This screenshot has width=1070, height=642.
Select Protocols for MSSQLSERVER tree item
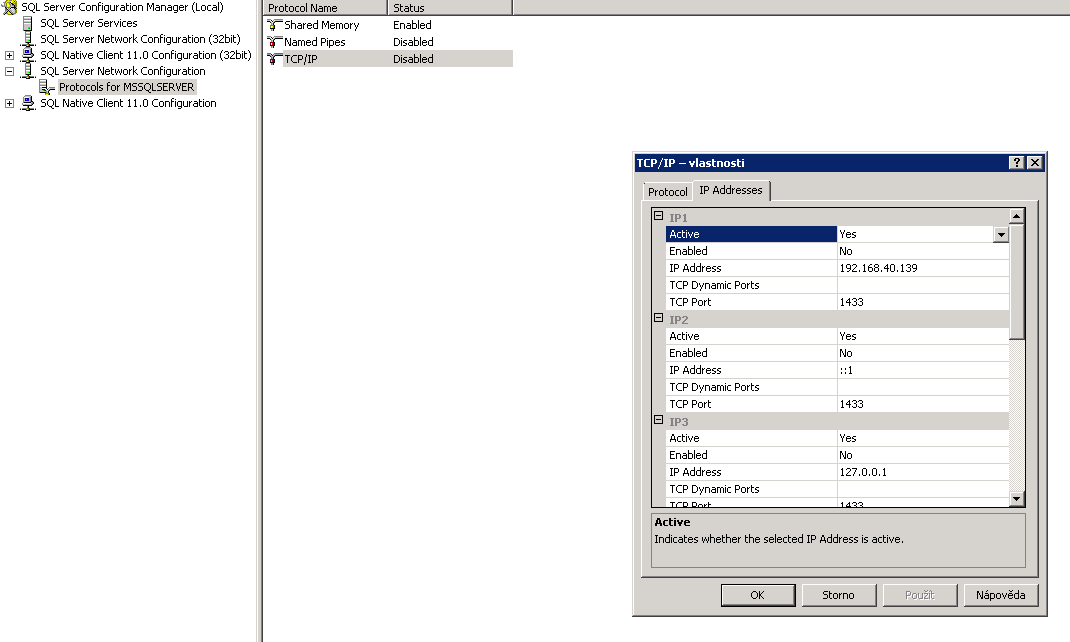click(x=126, y=87)
